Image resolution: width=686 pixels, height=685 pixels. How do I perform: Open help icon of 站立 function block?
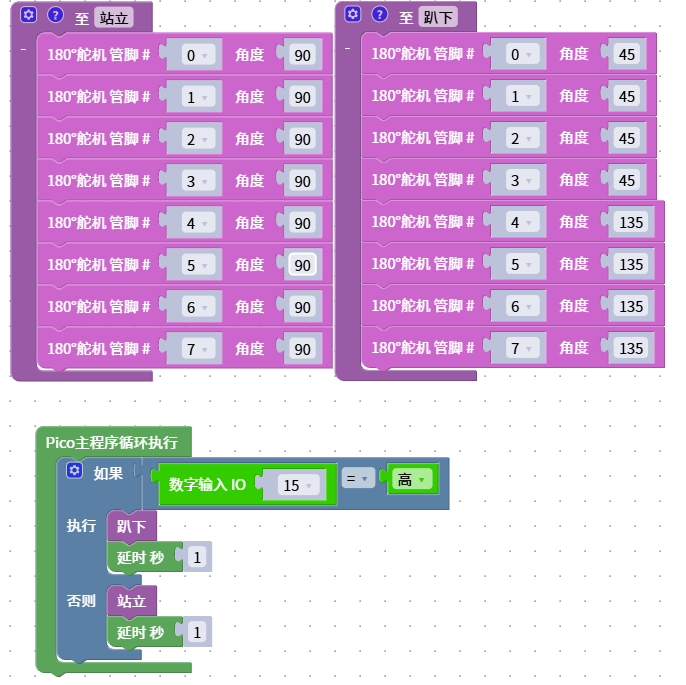pos(55,15)
